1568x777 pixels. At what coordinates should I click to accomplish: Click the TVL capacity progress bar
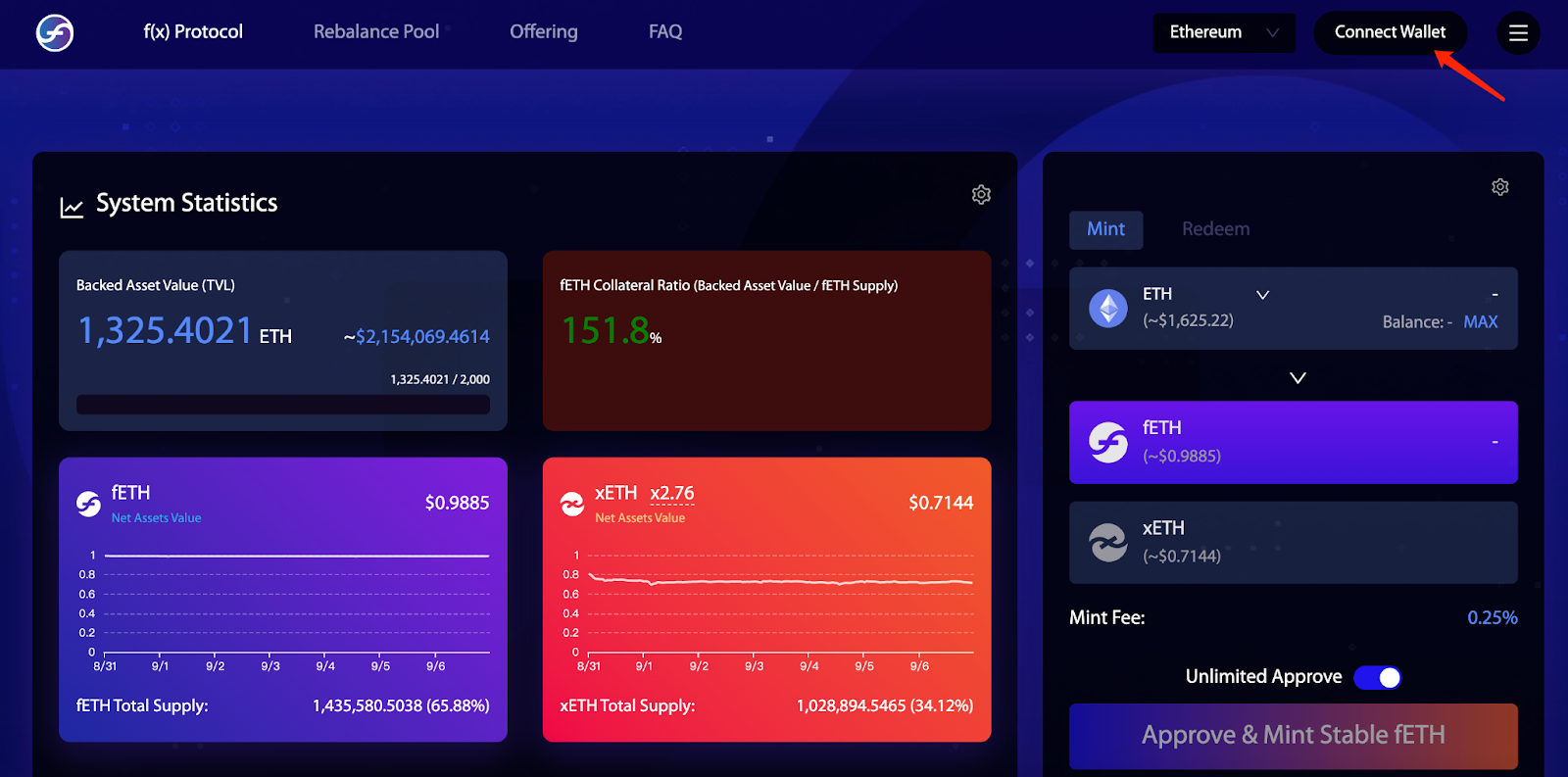(x=283, y=405)
